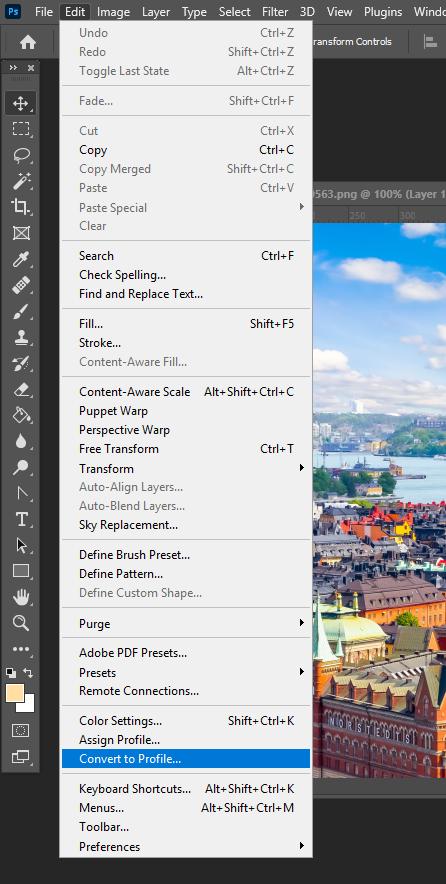This screenshot has height=884, width=446.
Task: Choose Sky Replacement
Action: point(186,525)
